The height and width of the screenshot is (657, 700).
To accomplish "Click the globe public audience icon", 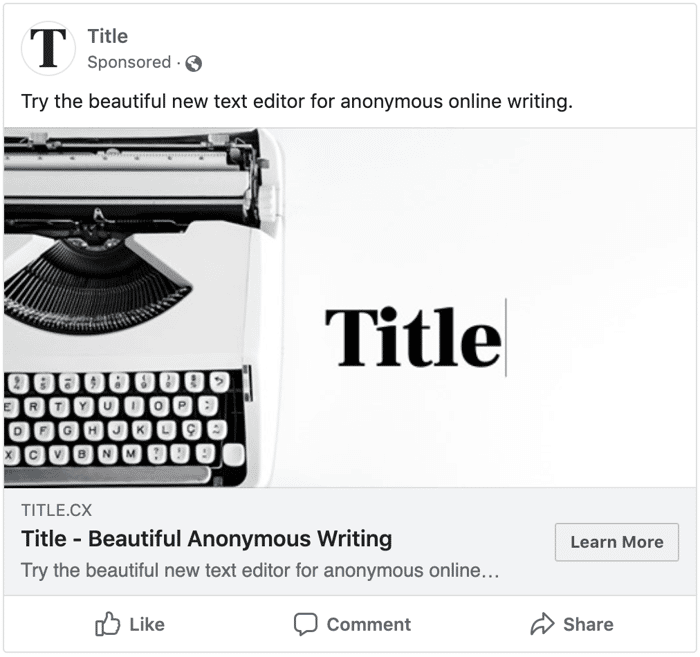I will (x=194, y=63).
